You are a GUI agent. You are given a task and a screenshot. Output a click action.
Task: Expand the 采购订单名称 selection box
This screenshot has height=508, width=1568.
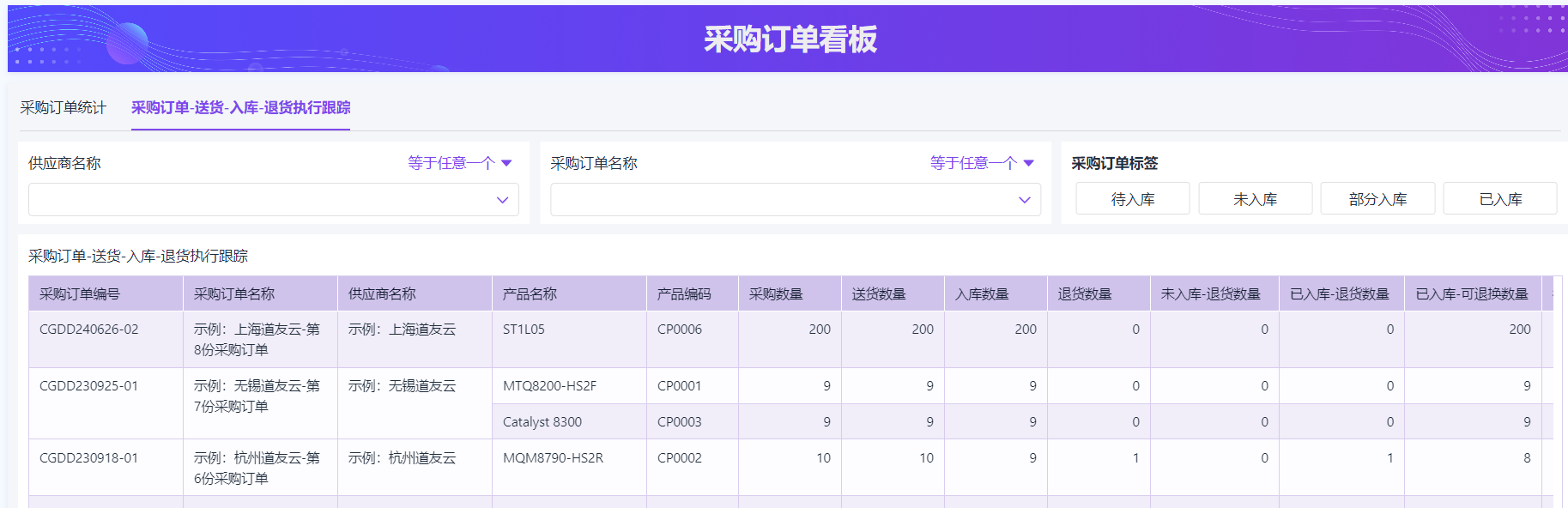coord(796,200)
